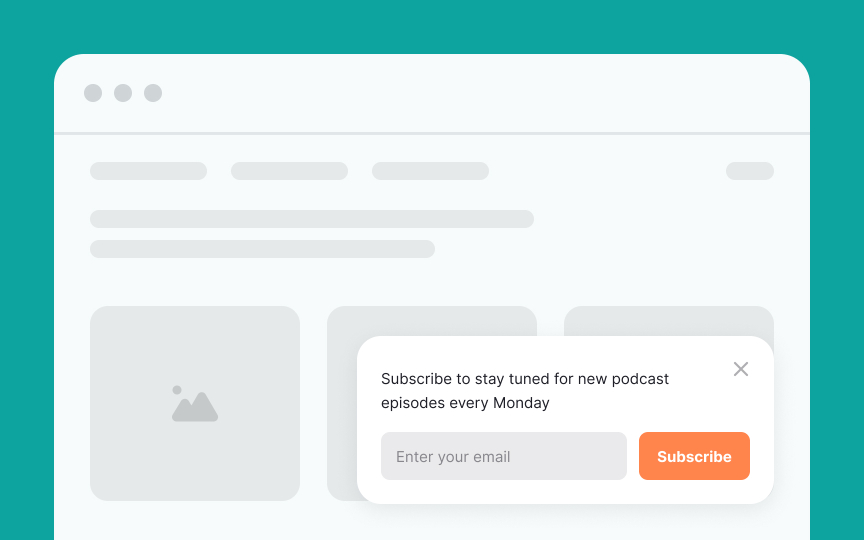This screenshot has height=540, width=864.
Task: Click the small pill at the navigation's right end
Action: coord(749,171)
